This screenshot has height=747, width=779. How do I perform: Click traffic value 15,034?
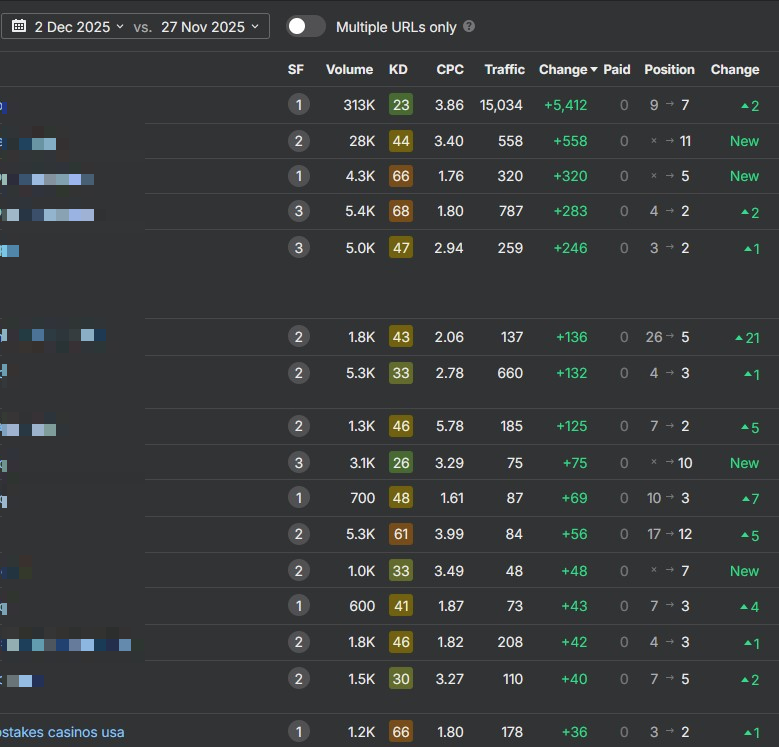tap(501, 105)
